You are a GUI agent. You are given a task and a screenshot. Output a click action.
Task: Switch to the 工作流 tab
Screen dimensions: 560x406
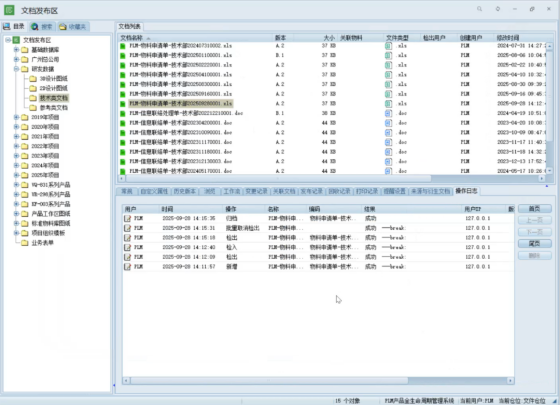point(232,191)
